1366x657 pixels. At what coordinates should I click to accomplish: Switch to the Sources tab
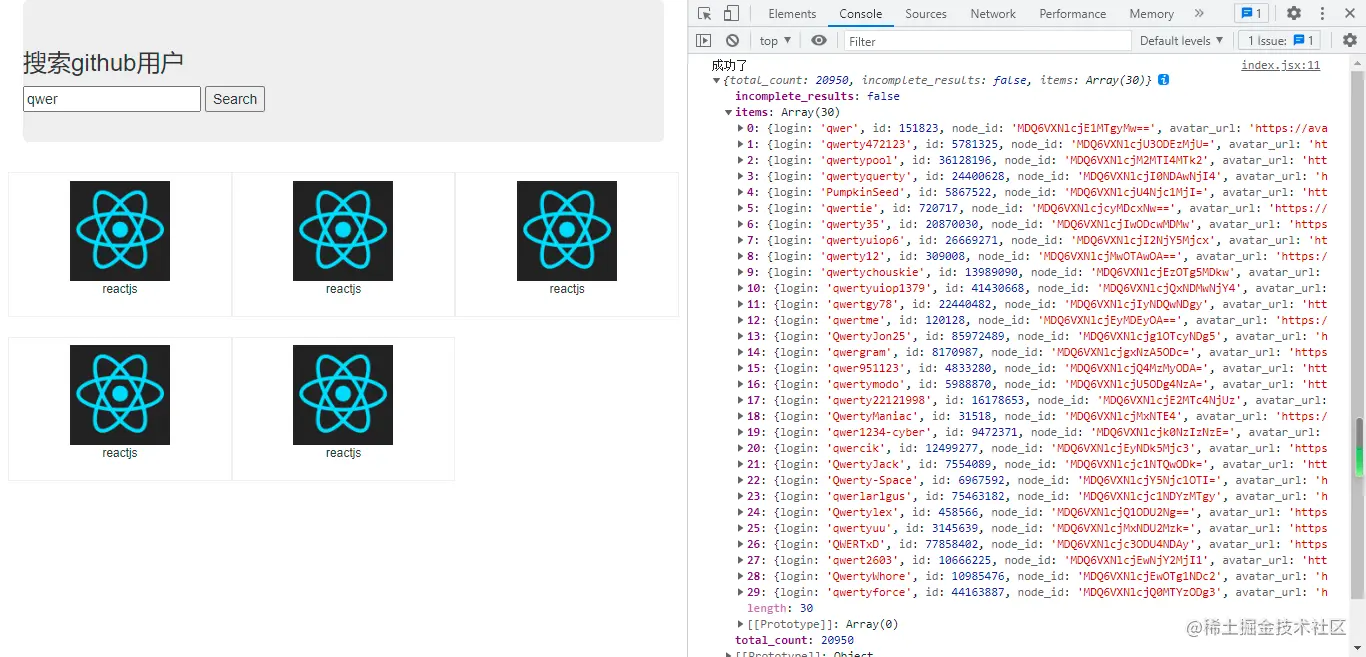pos(926,14)
